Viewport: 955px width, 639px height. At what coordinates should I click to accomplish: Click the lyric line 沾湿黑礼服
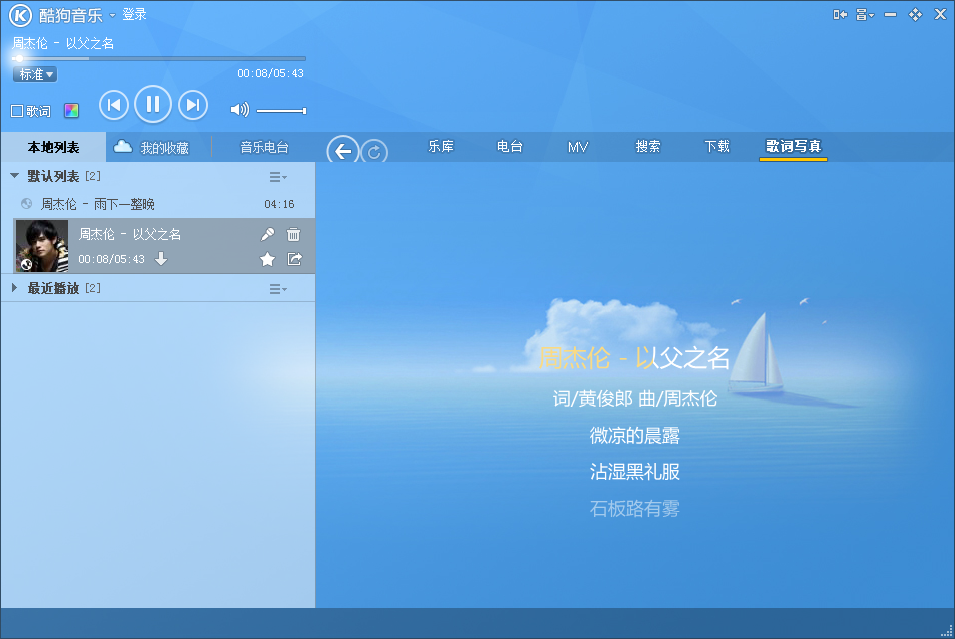(x=635, y=472)
